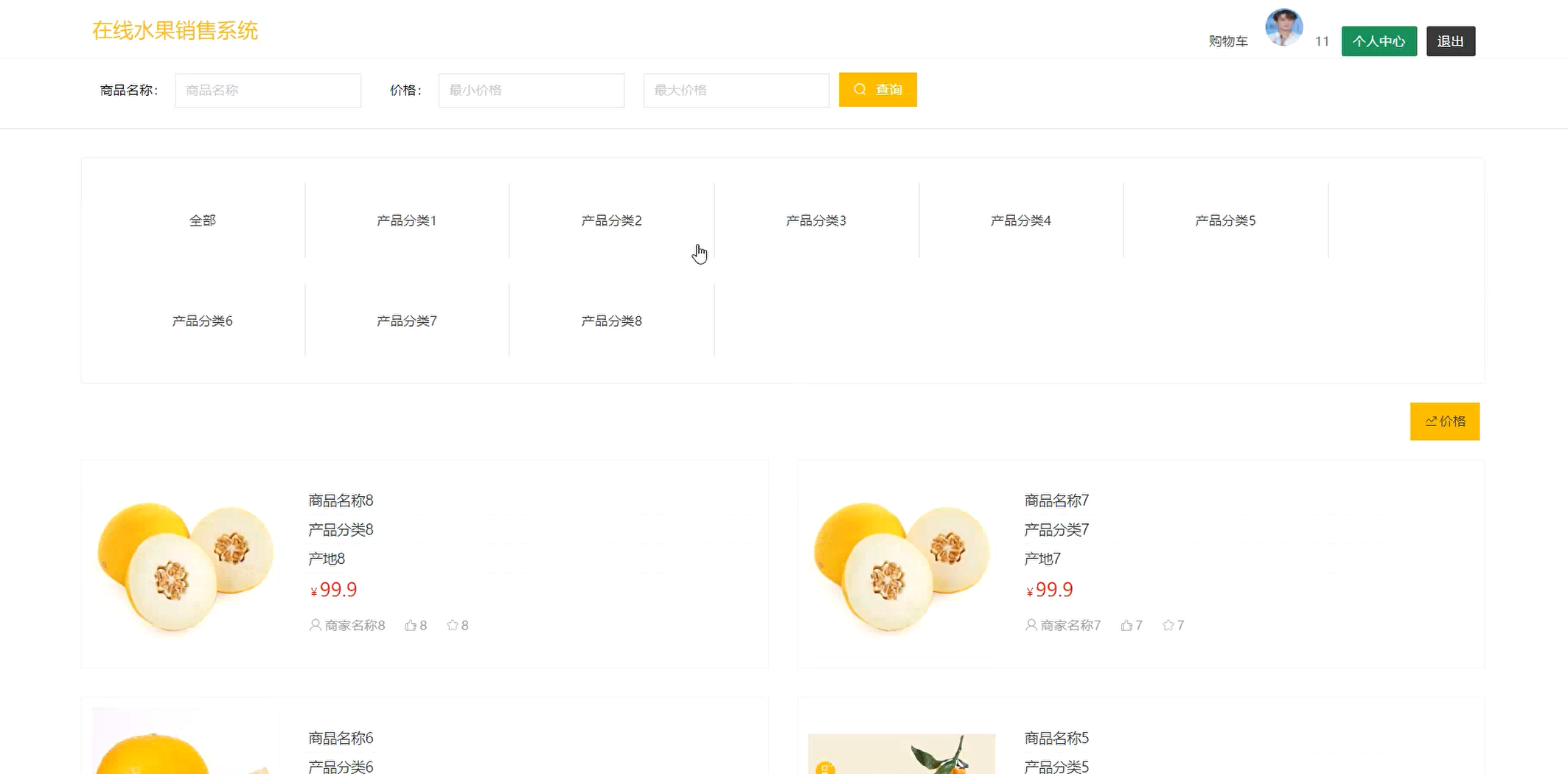This screenshot has height=774, width=1568.
Task: Open the product image of 商品名称5
Action: click(x=902, y=753)
